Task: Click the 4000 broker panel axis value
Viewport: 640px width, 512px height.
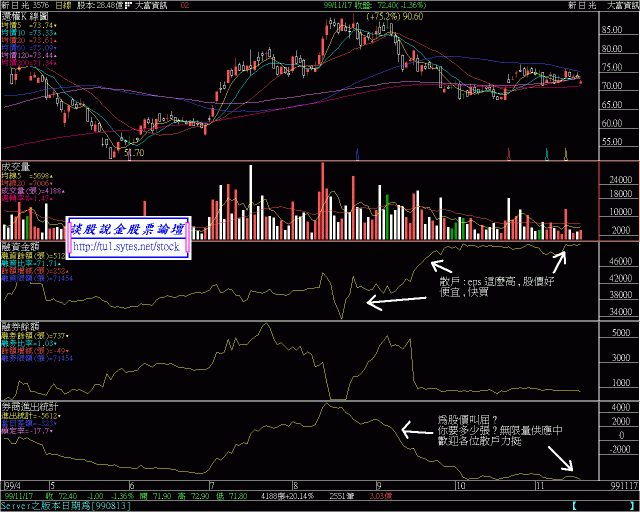Action: [x=621, y=407]
